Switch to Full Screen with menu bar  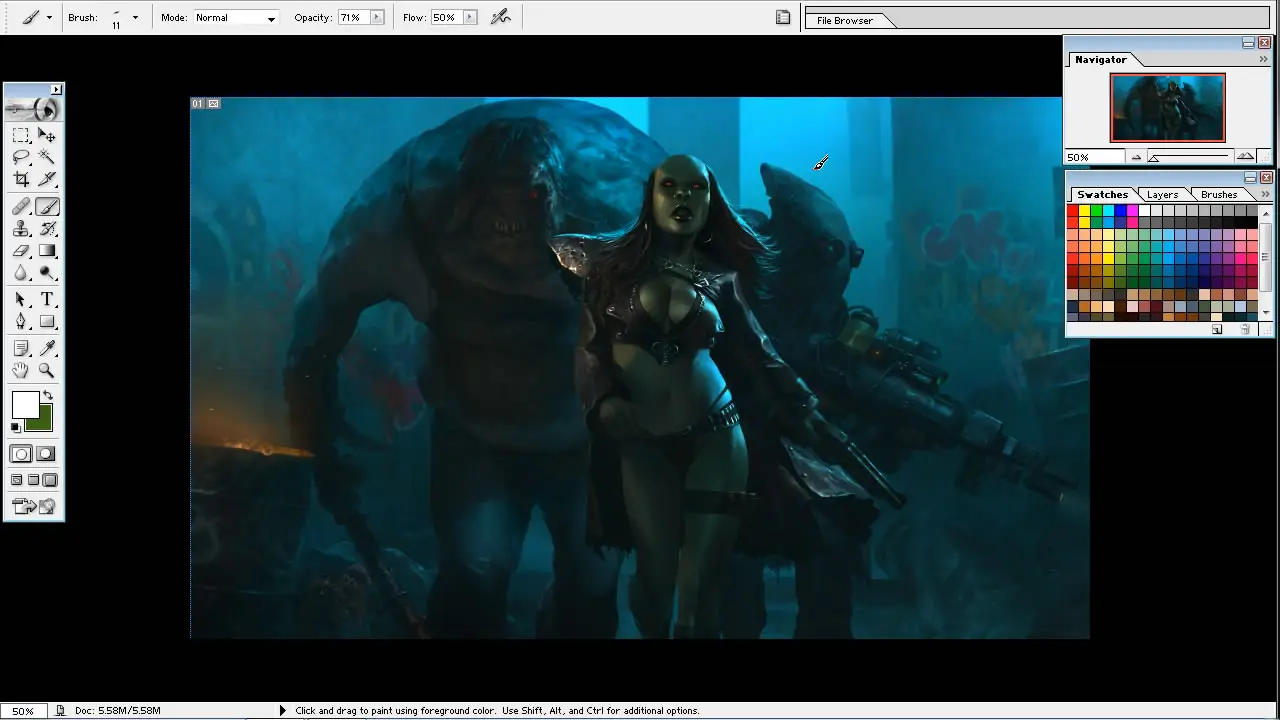click(34, 480)
